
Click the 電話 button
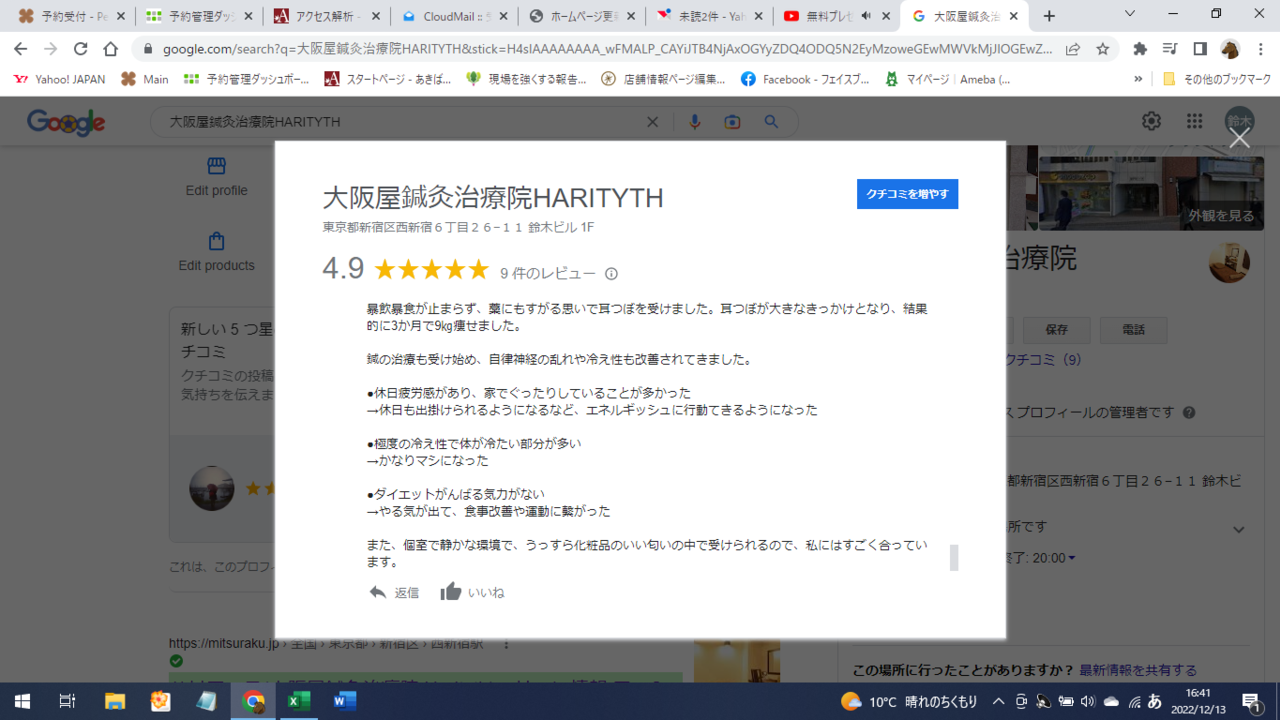(x=1133, y=329)
